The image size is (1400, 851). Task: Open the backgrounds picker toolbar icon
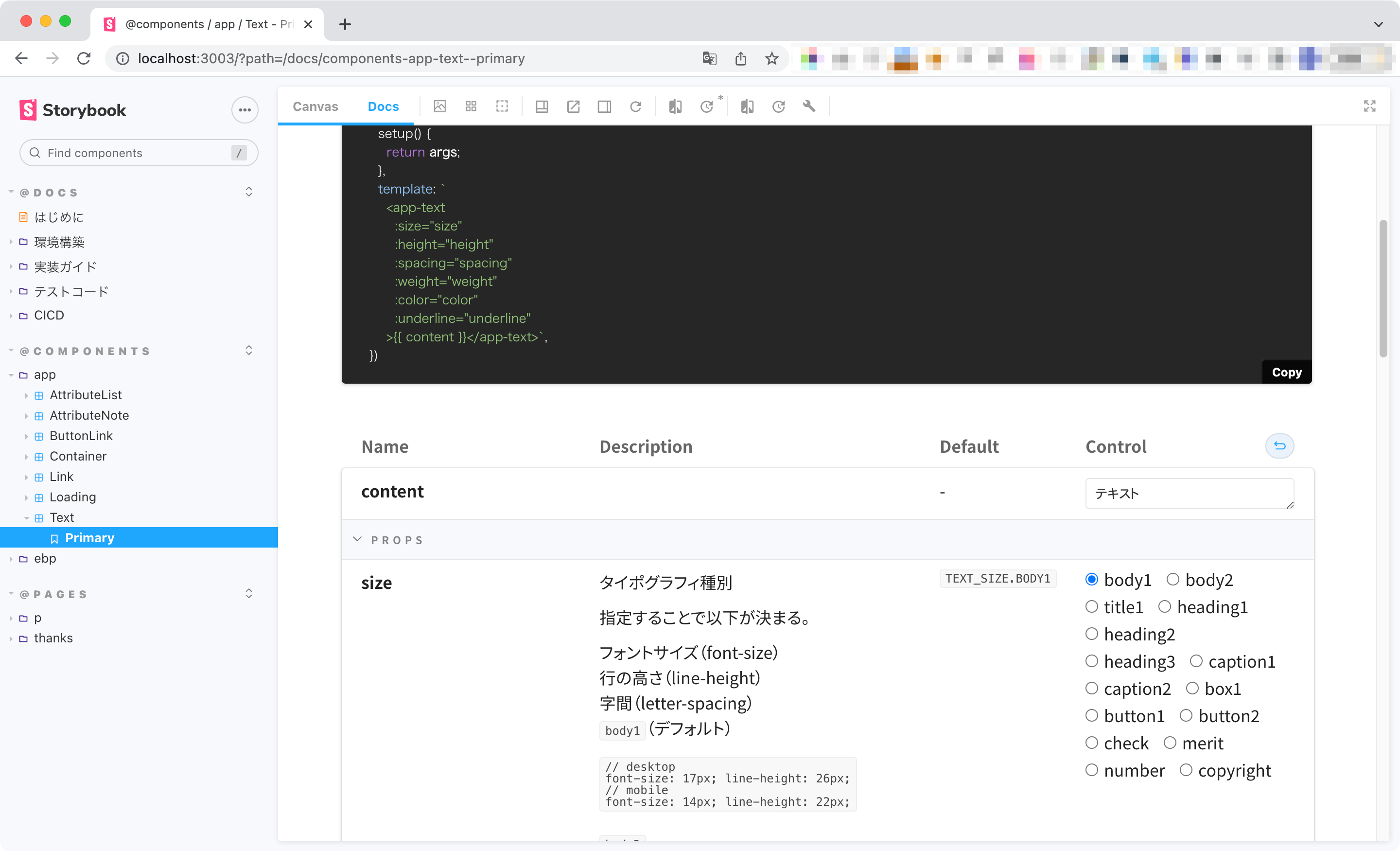pyautogui.click(x=440, y=106)
